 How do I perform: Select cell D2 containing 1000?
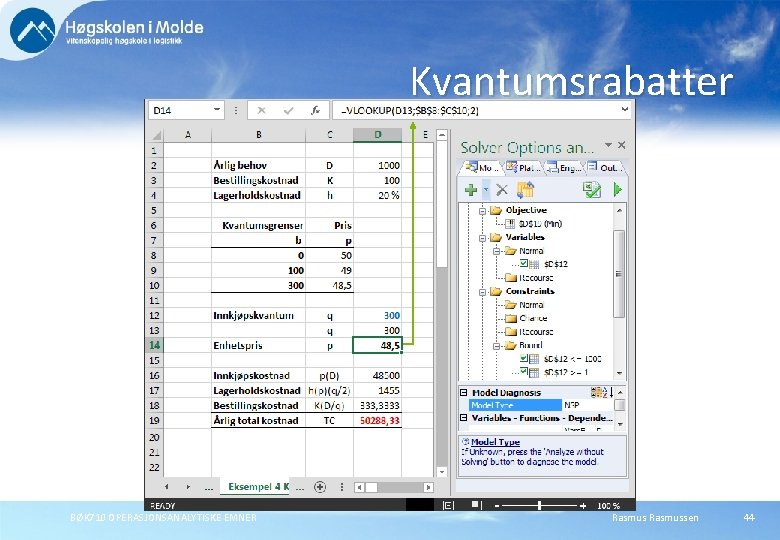378,165
